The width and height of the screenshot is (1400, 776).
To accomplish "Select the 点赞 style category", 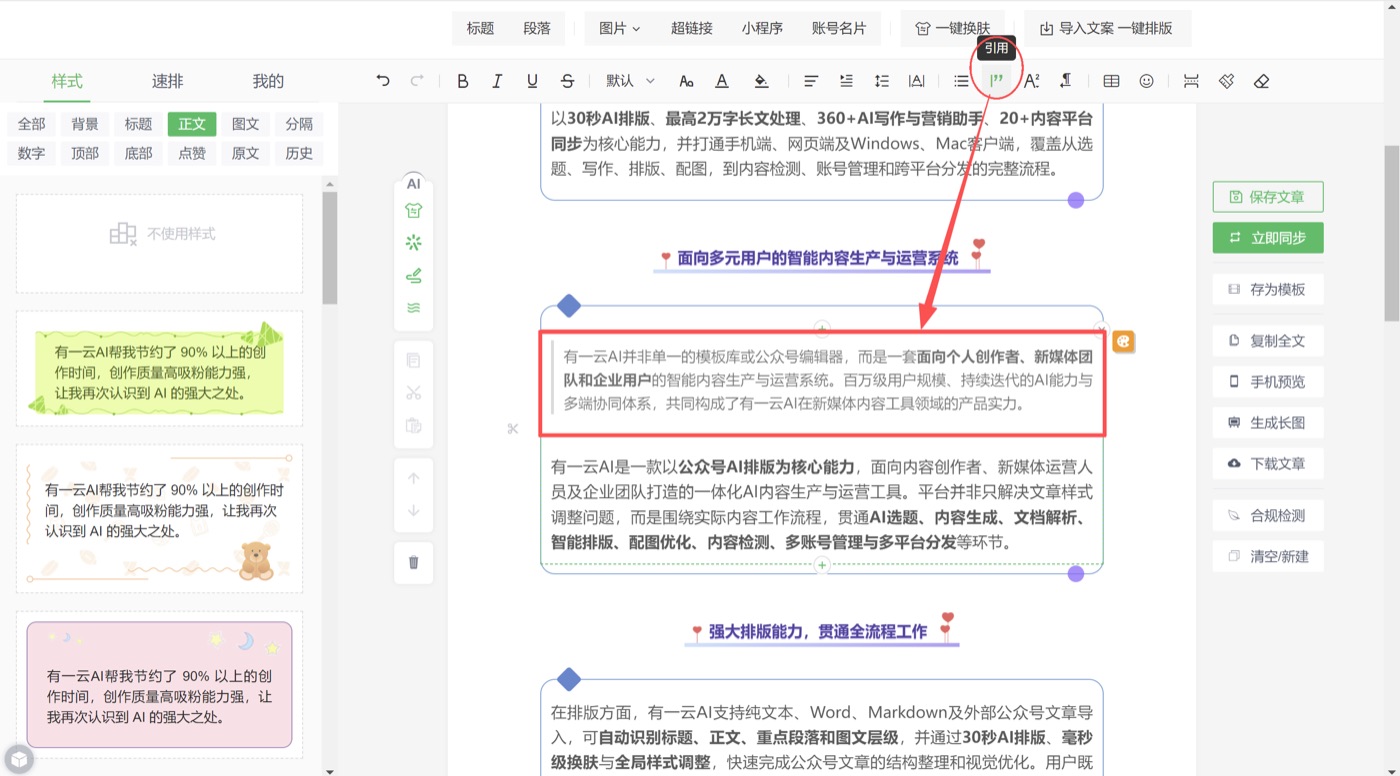I will click(192, 153).
